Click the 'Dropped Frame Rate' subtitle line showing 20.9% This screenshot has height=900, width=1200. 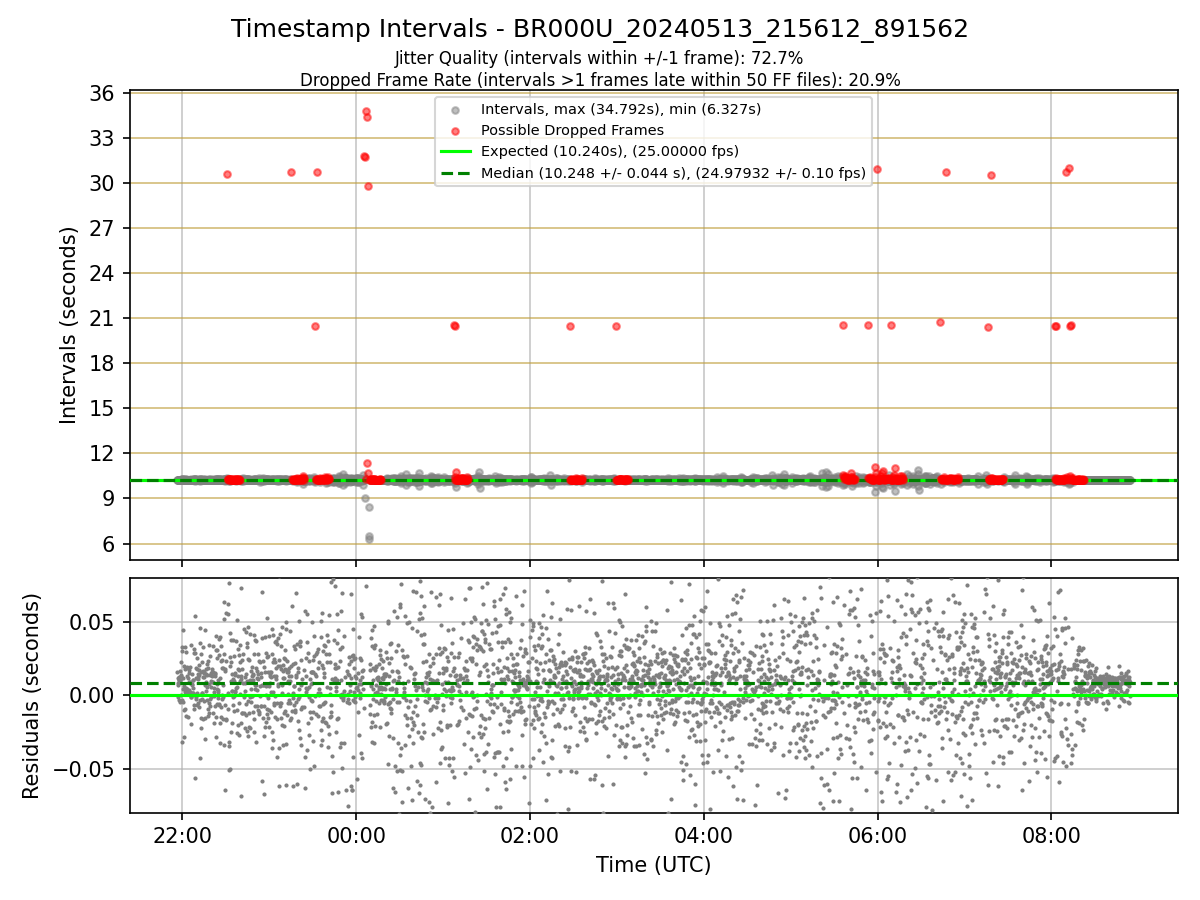[600, 80]
